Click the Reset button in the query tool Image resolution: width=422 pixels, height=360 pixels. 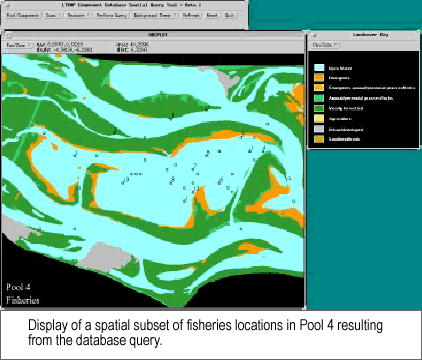point(212,15)
